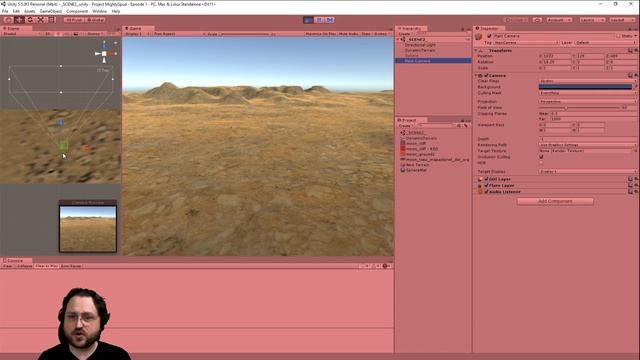The image size is (640, 360).
Task: Select New Terrain asset in Project
Action: (418, 165)
